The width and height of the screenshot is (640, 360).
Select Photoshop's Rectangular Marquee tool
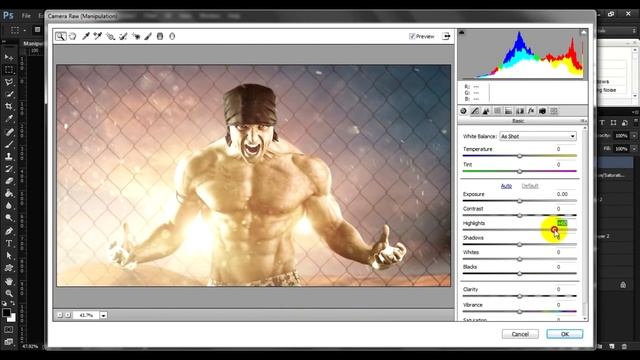pyautogui.click(x=9, y=70)
